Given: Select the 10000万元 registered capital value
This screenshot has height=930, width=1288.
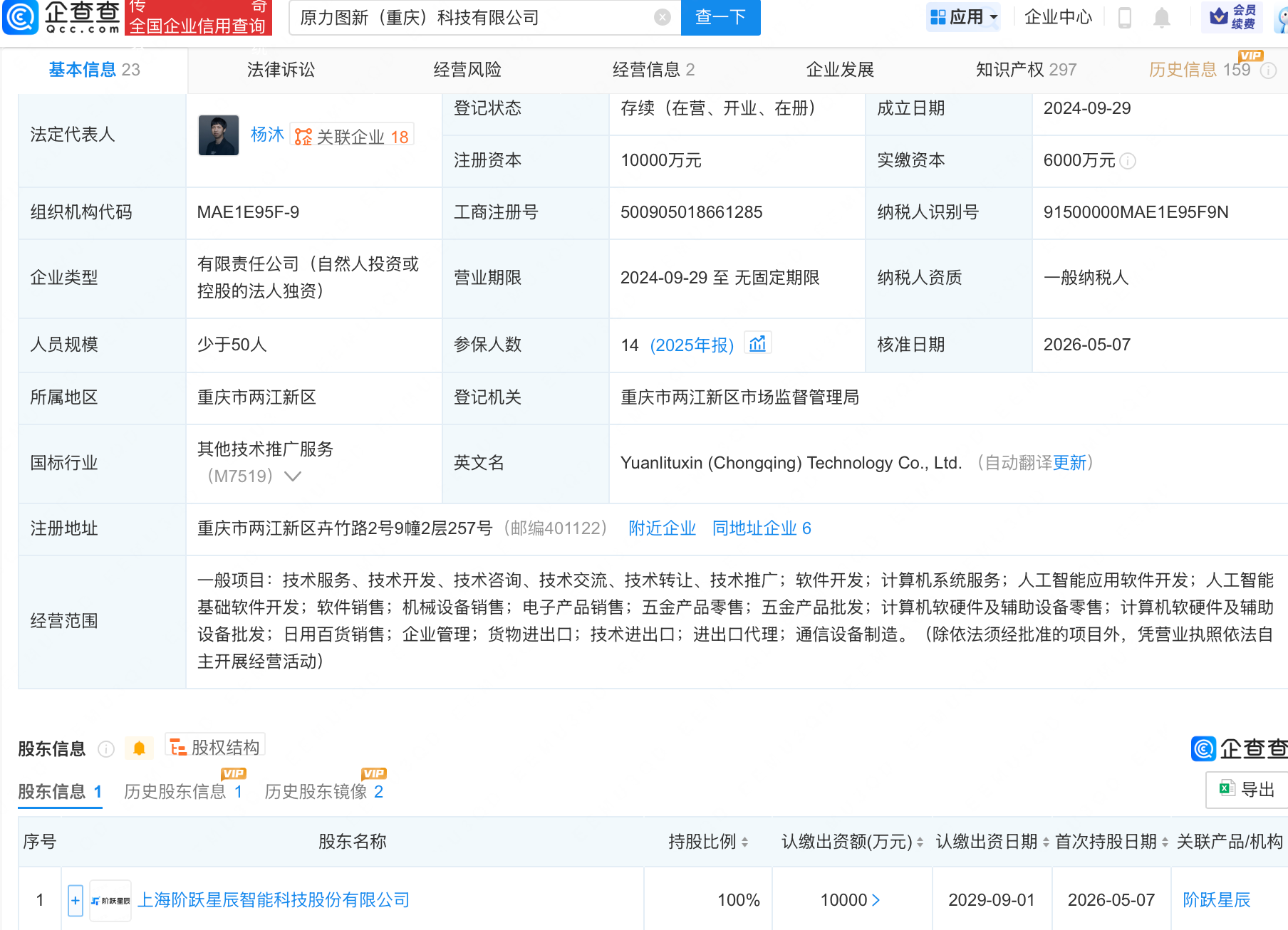Looking at the screenshot, I should tap(661, 160).
